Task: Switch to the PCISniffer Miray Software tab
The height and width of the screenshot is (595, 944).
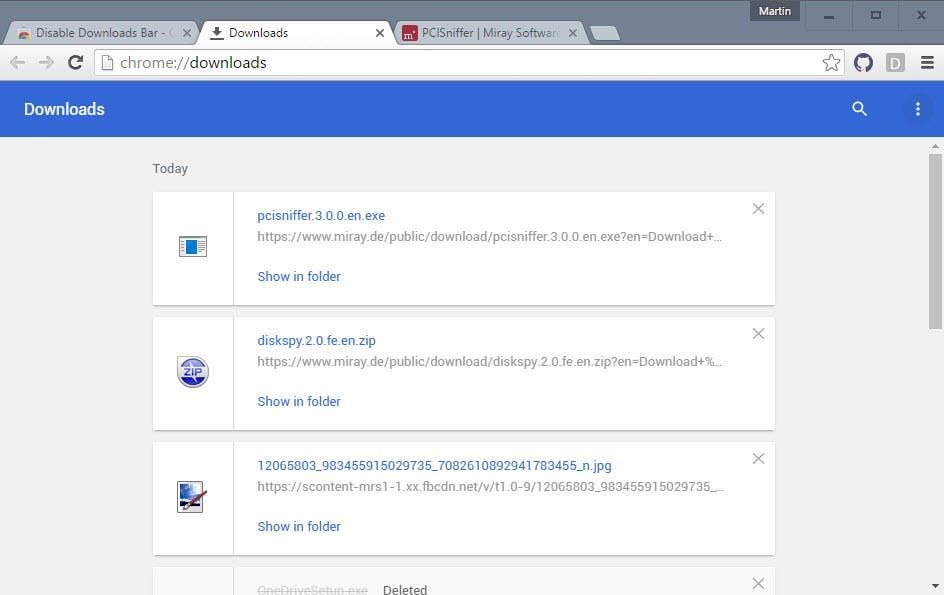Action: coord(488,33)
